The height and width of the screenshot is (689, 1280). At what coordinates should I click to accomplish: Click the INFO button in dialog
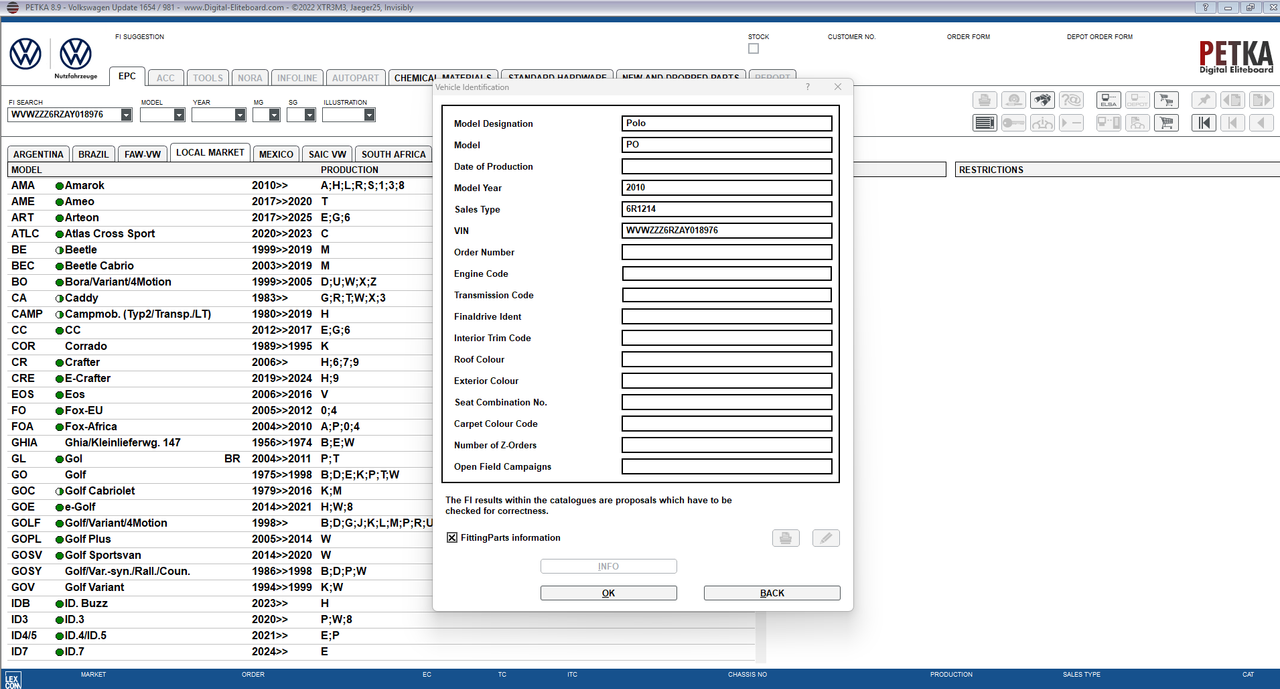[608, 566]
